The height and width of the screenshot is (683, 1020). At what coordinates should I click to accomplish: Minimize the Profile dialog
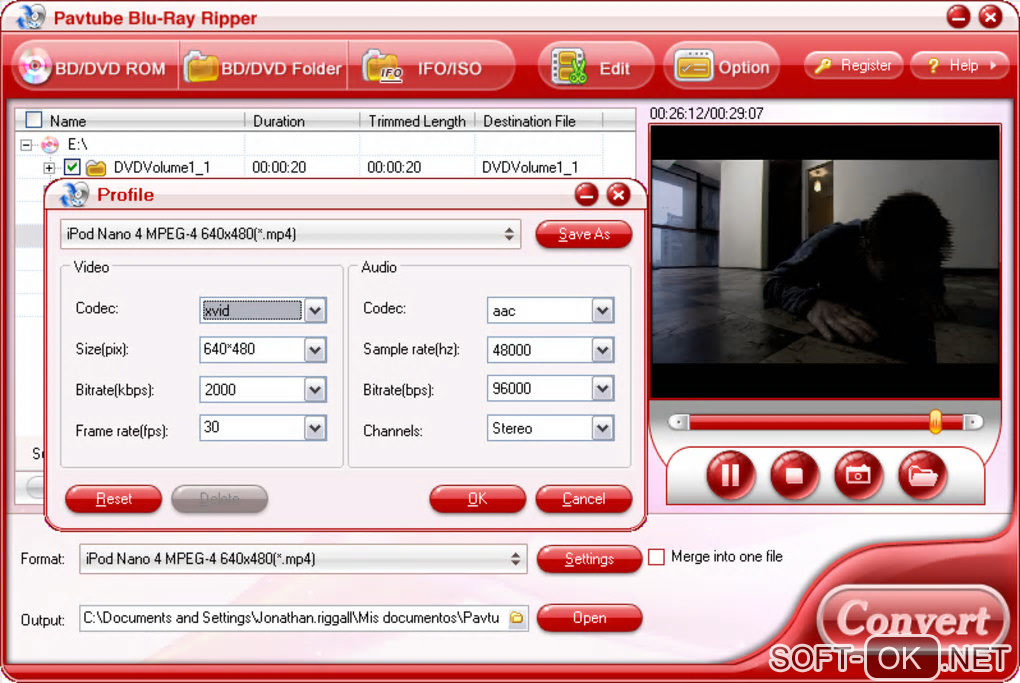[x=586, y=194]
